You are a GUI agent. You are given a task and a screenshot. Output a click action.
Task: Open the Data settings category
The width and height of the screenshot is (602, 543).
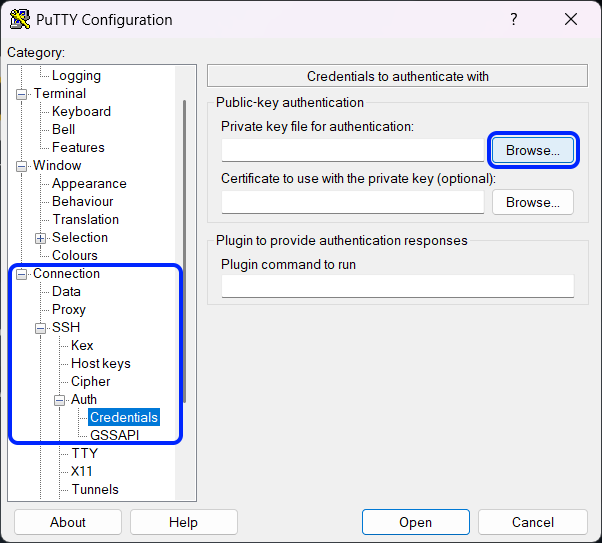66,291
